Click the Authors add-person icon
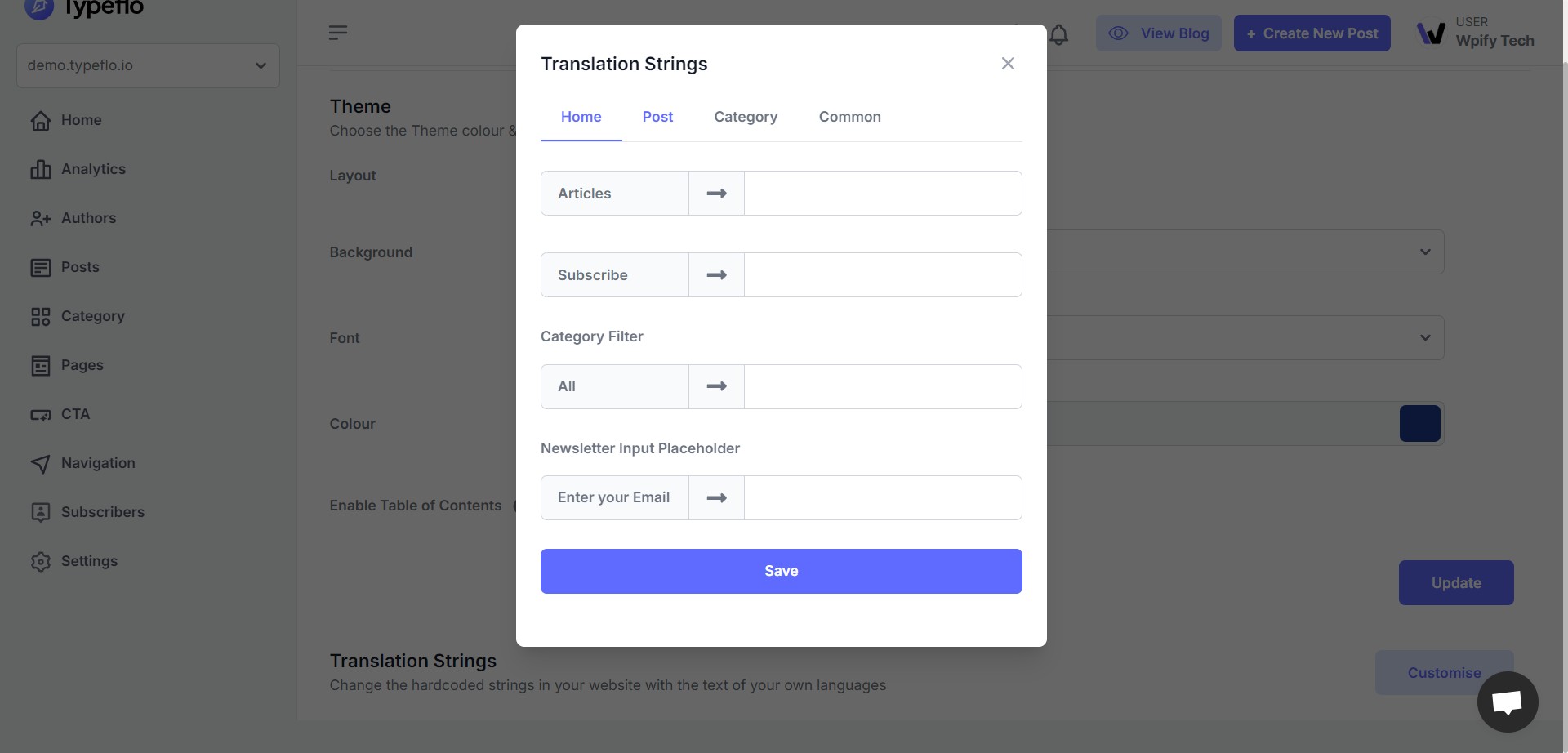 tap(41, 218)
